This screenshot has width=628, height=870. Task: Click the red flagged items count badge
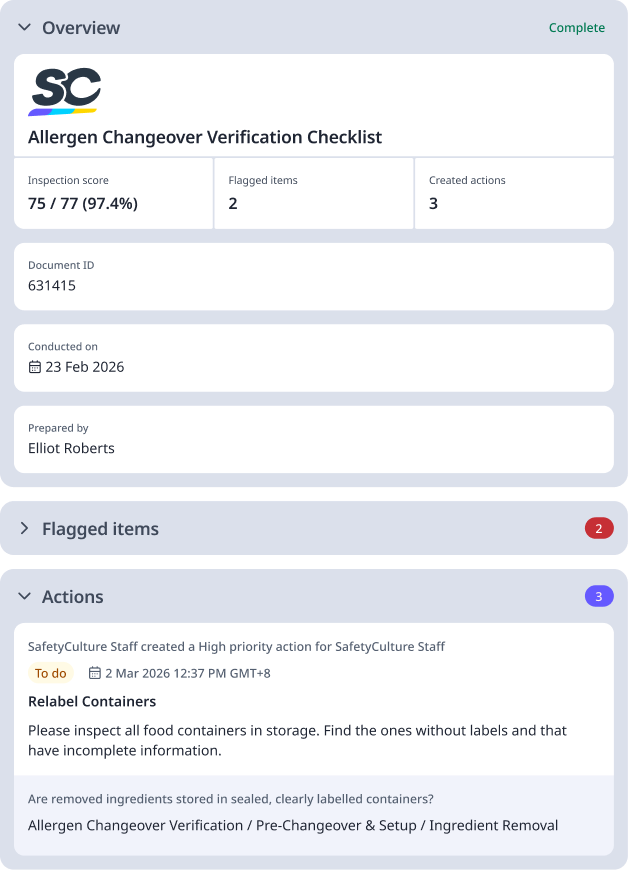tap(599, 529)
